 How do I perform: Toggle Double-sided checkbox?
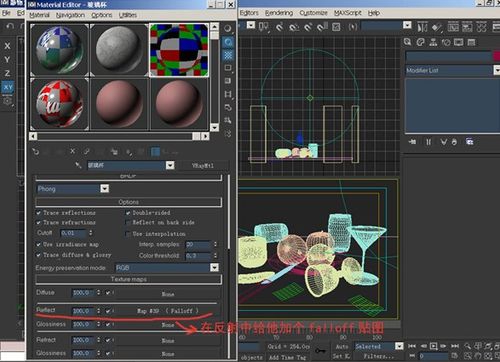tap(128, 213)
